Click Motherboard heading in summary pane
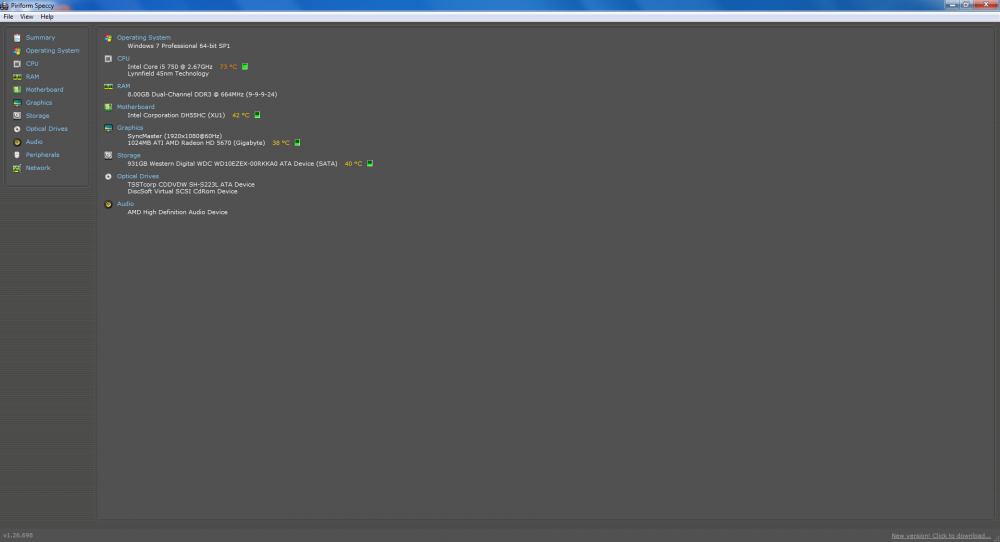1000x542 pixels. 136,107
